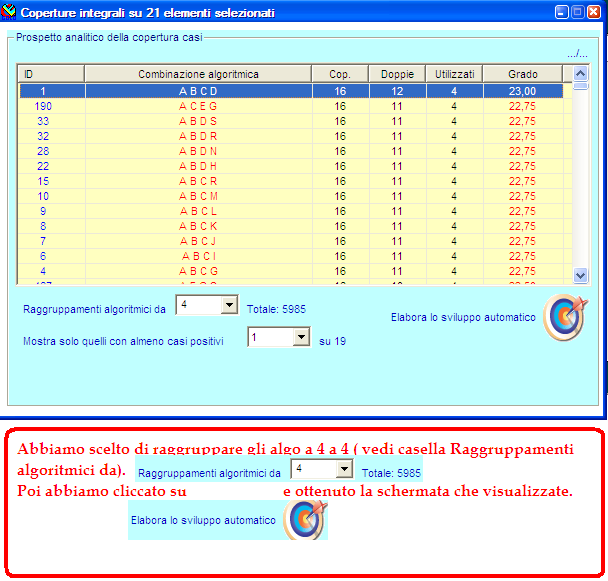This screenshot has width=608, height=581.
Task: Click the su 19 label
Action: point(332,341)
